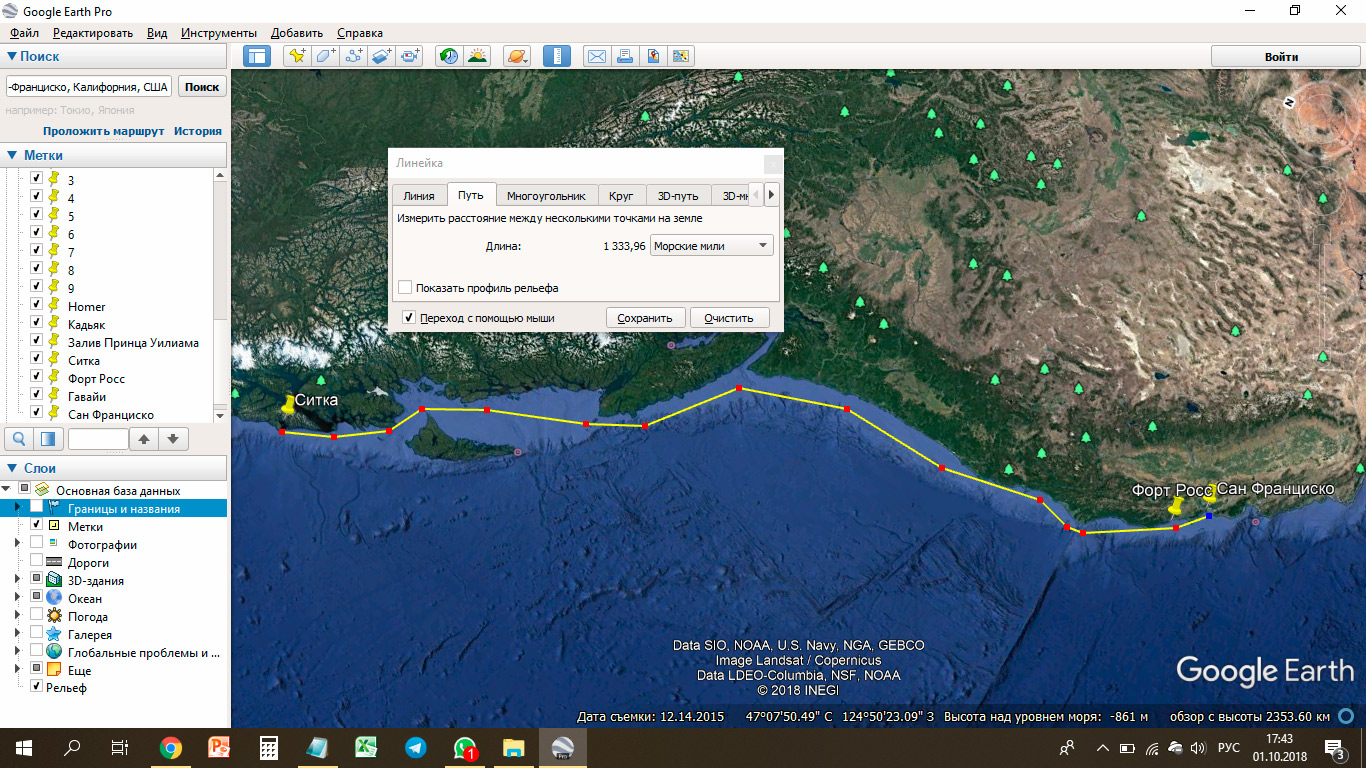Click the Email envelope toolbar icon

coord(596,56)
